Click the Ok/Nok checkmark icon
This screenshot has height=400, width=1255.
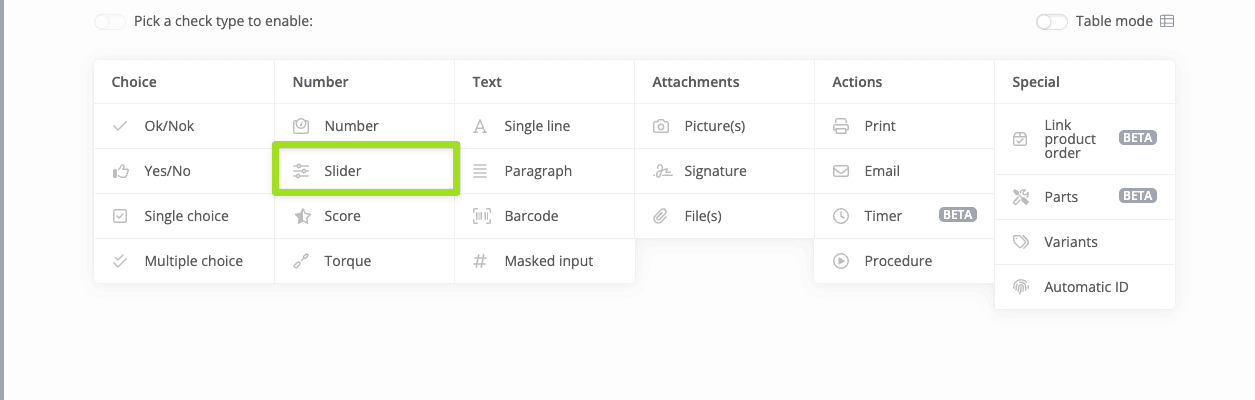[x=121, y=126]
